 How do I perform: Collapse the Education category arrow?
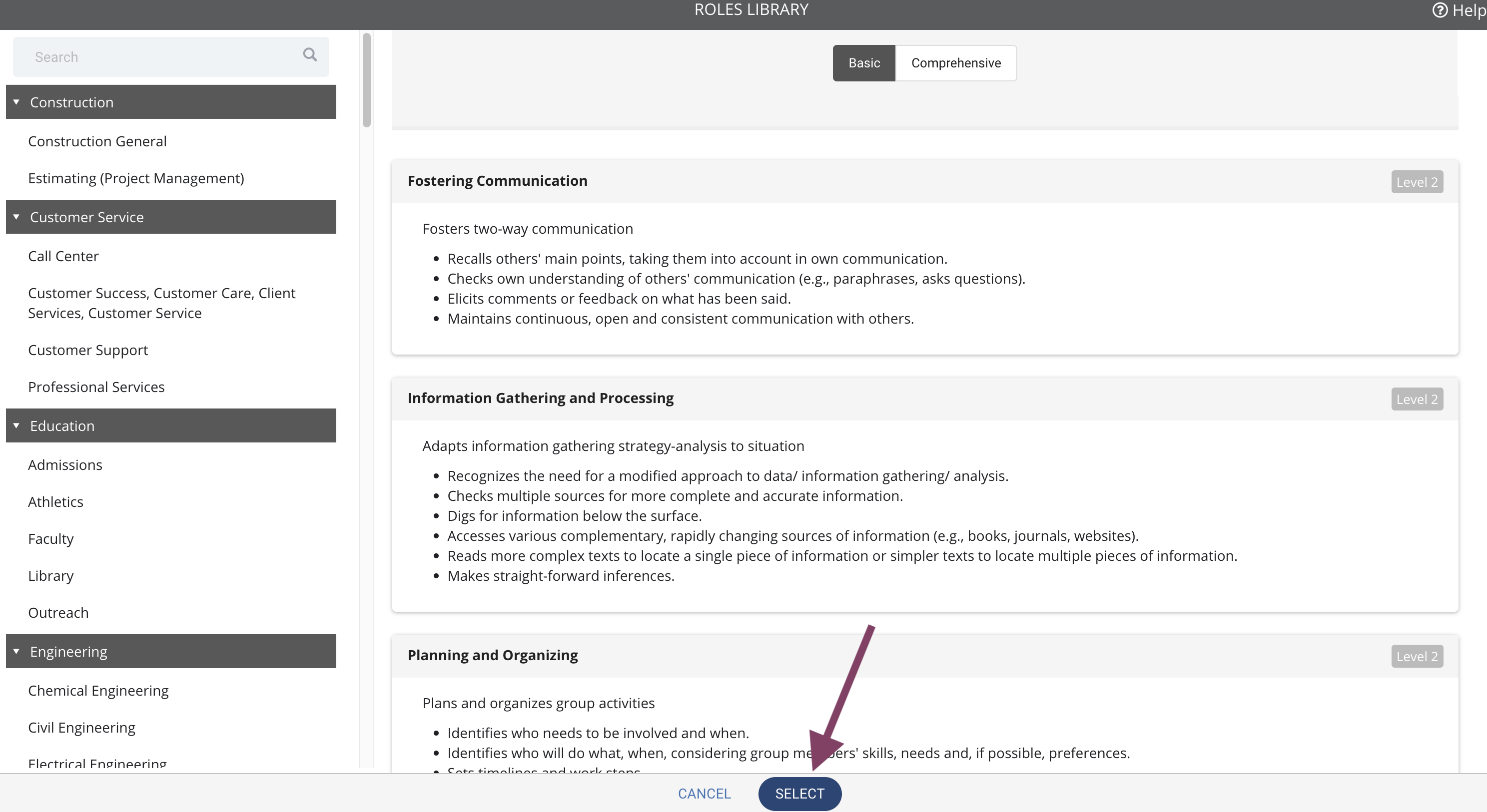[x=16, y=426]
